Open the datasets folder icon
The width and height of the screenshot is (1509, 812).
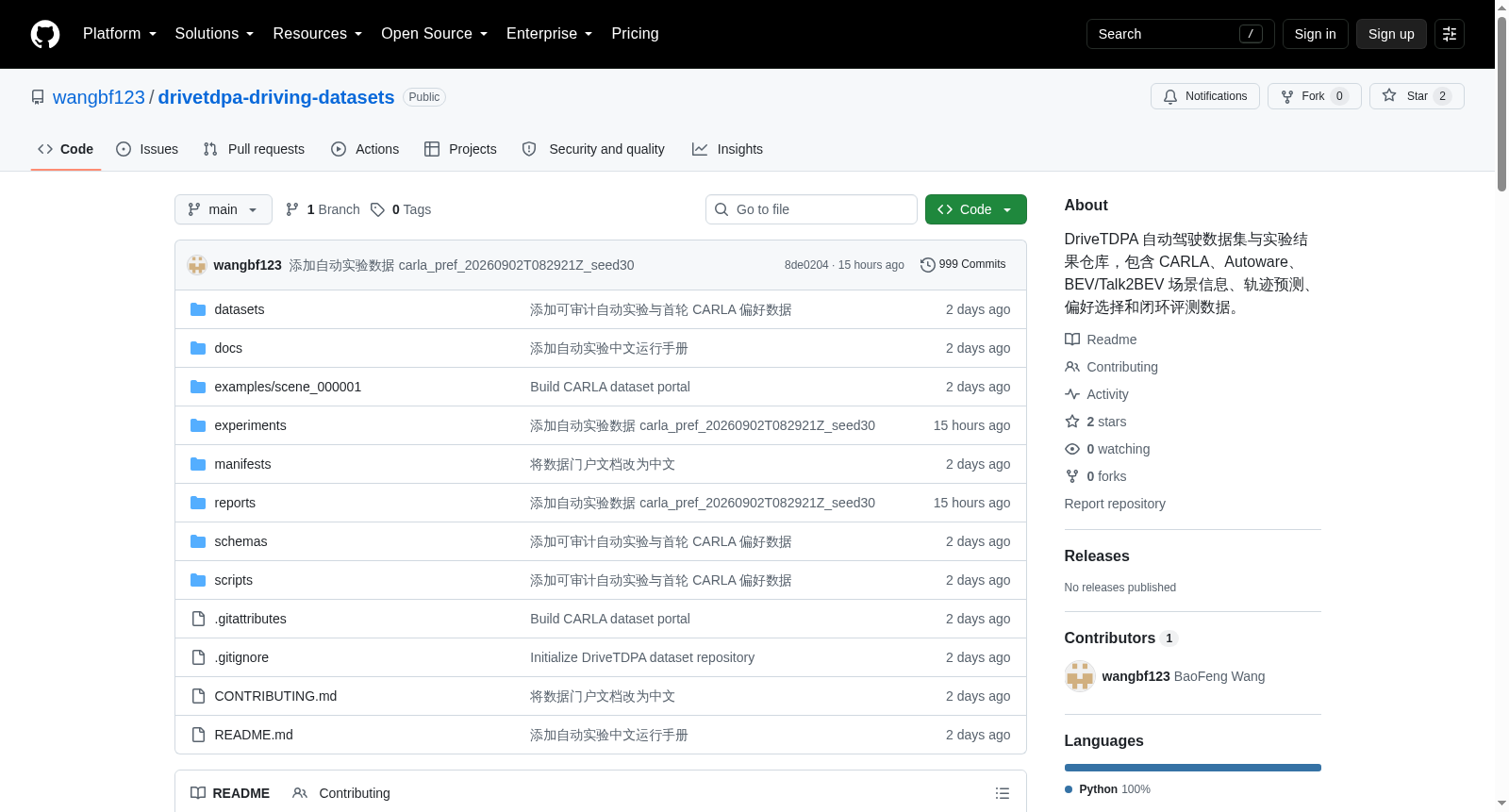click(x=198, y=309)
